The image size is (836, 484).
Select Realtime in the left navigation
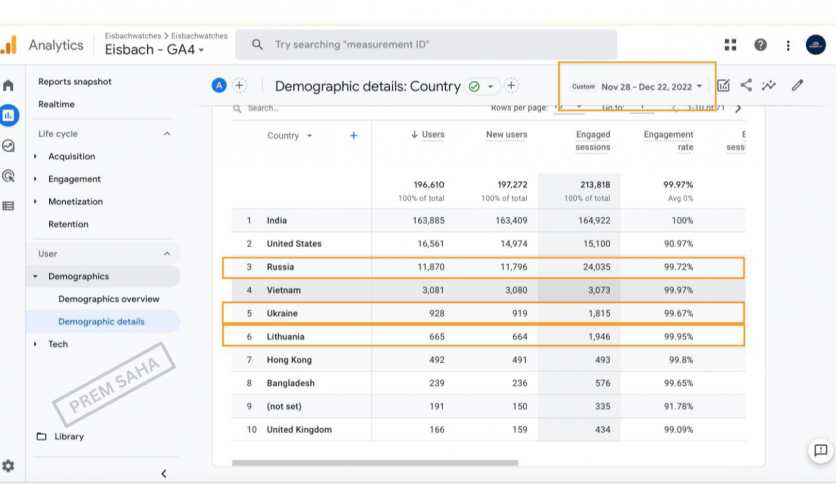tap(56, 104)
